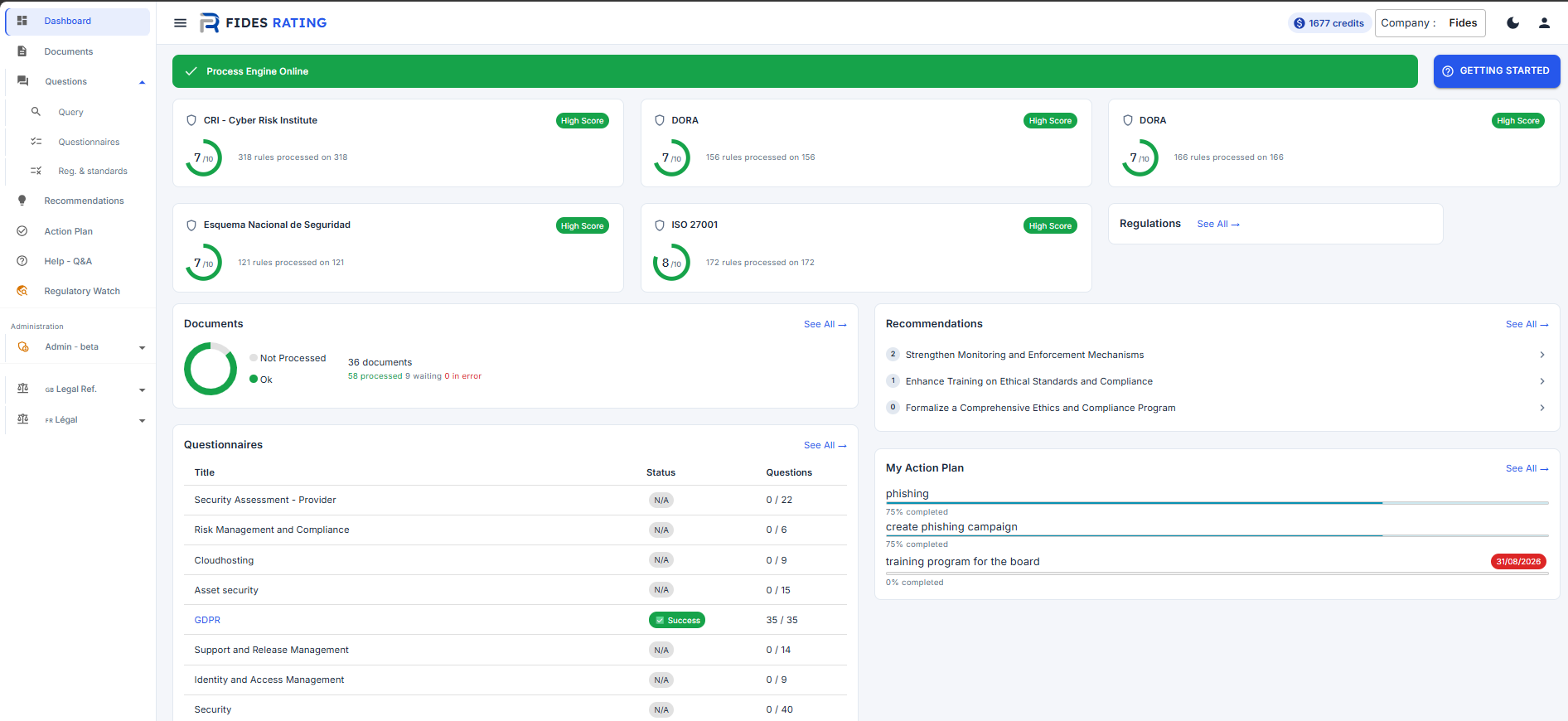Open the Company Fides selector
This screenshot has width=1568, height=721.
pyautogui.click(x=1430, y=23)
